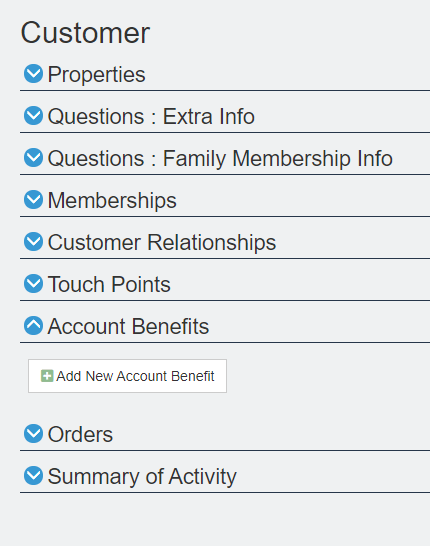This screenshot has height=546, width=430.
Task: Open the Questions : Extra Info heading
Action: (x=151, y=116)
